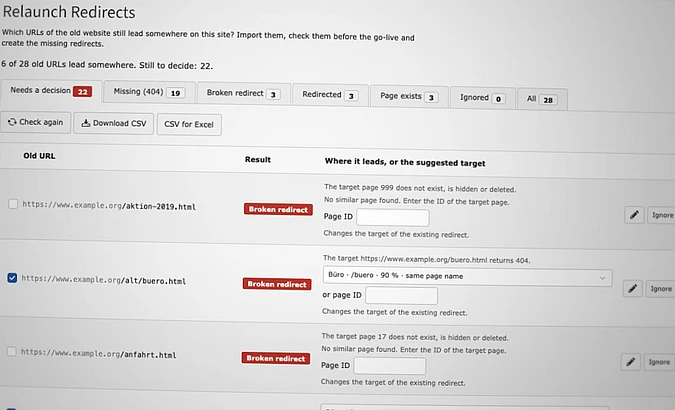
Task: Switch to Needs a decision tab
Action: pos(51,91)
